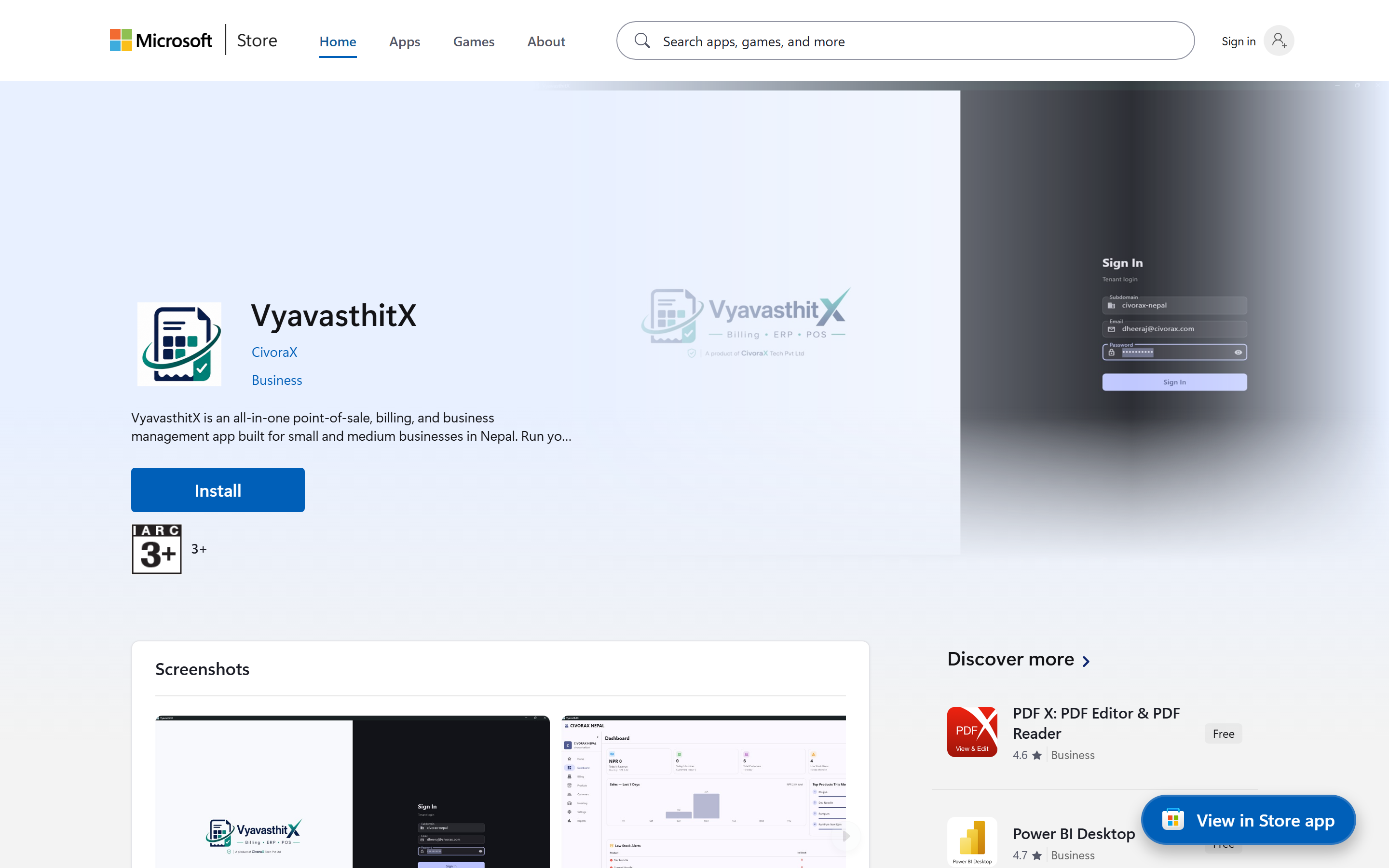Viewport: 1389px width, 868px height.
Task: Focus the search apps and games field
Action: pyautogui.click(x=905, y=41)
